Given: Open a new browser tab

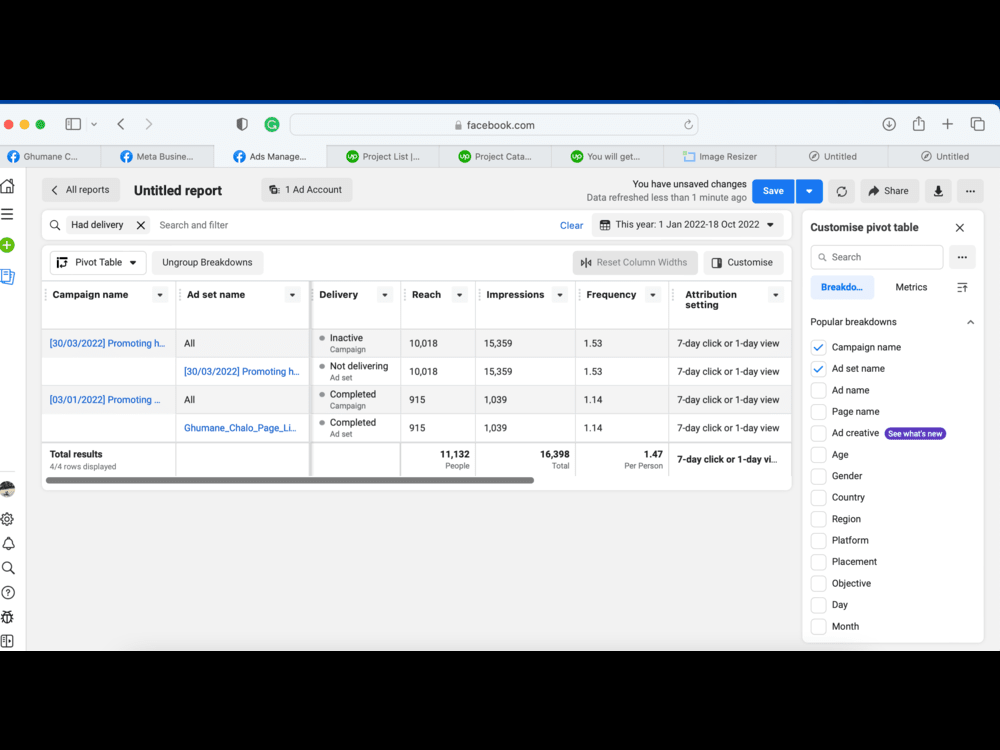Looking at the screenshot, I should coord(948,124).
